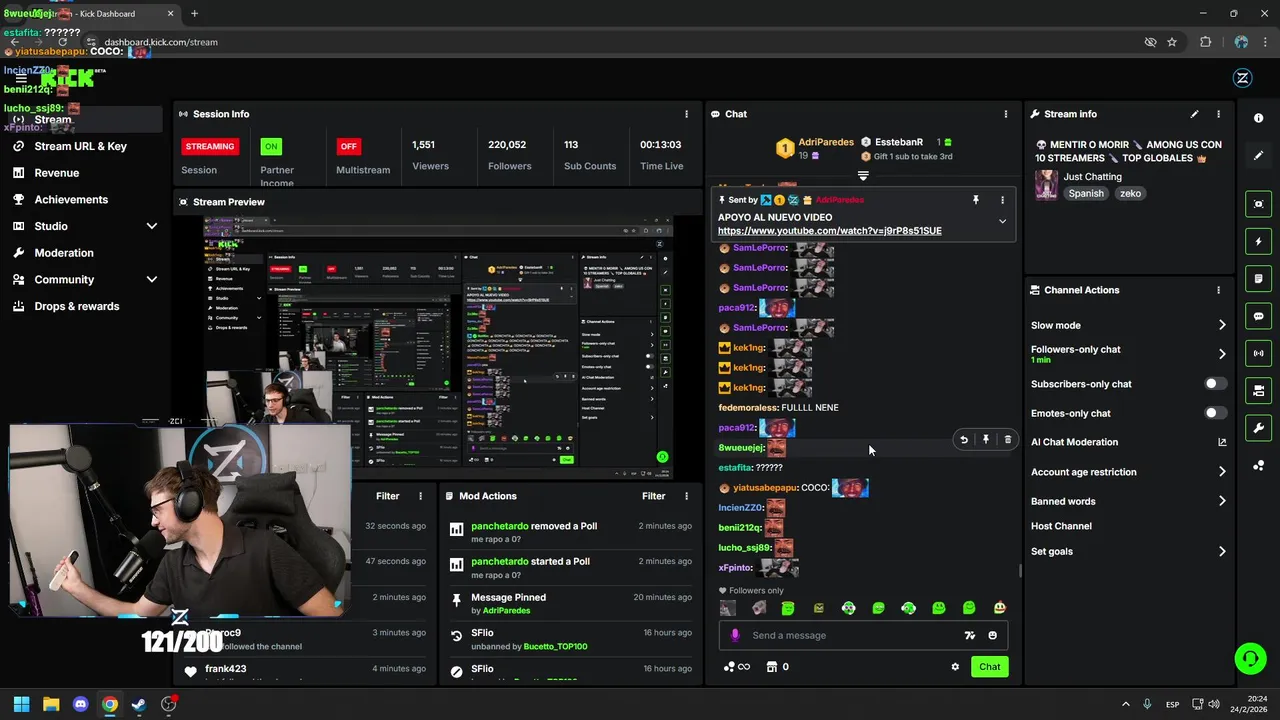This screenshot has height=720, width=1280.
Task: Open Account age restriction settings
Action: (1128, 472)
